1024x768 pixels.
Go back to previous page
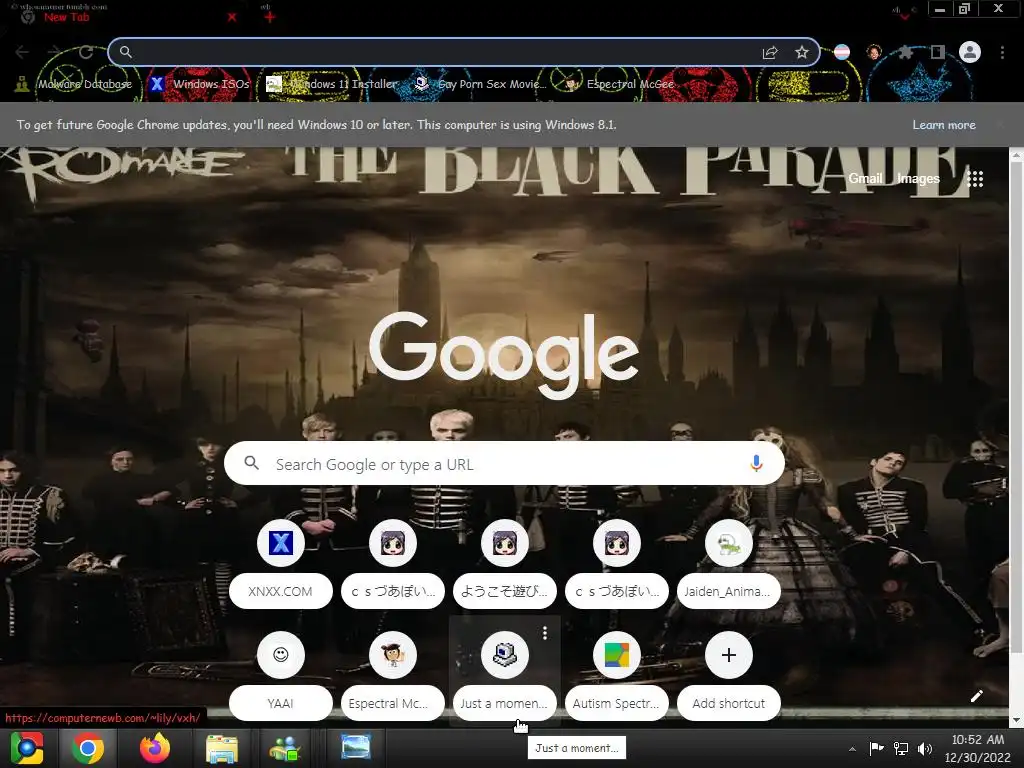click(x=22, y=52)
